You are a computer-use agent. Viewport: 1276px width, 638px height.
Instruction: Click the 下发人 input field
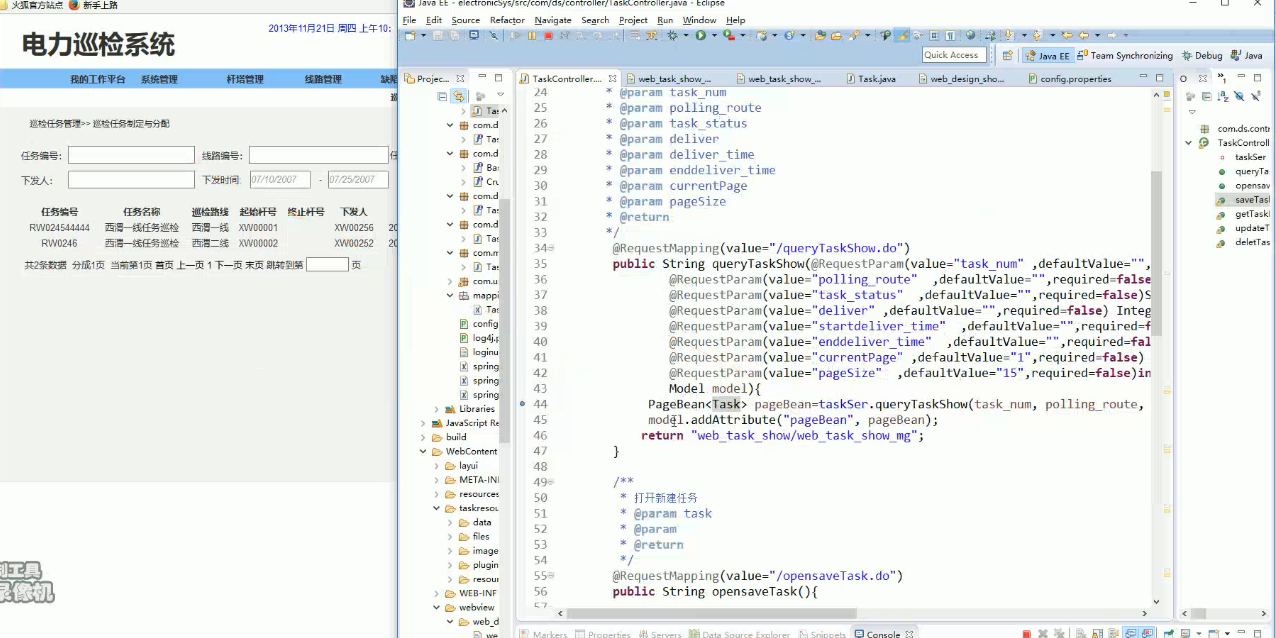[x=131, y=180]
